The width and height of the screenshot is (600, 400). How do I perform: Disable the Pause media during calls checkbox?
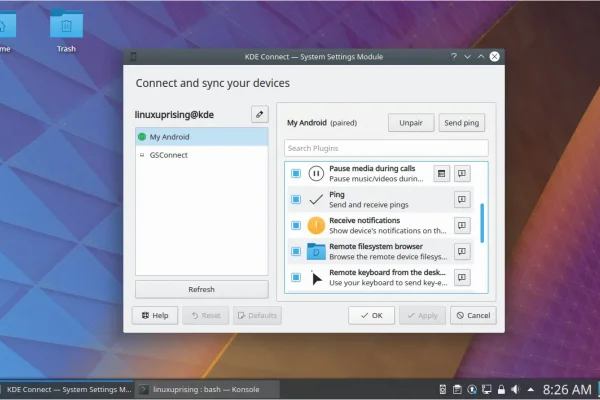tap(296, 173)
